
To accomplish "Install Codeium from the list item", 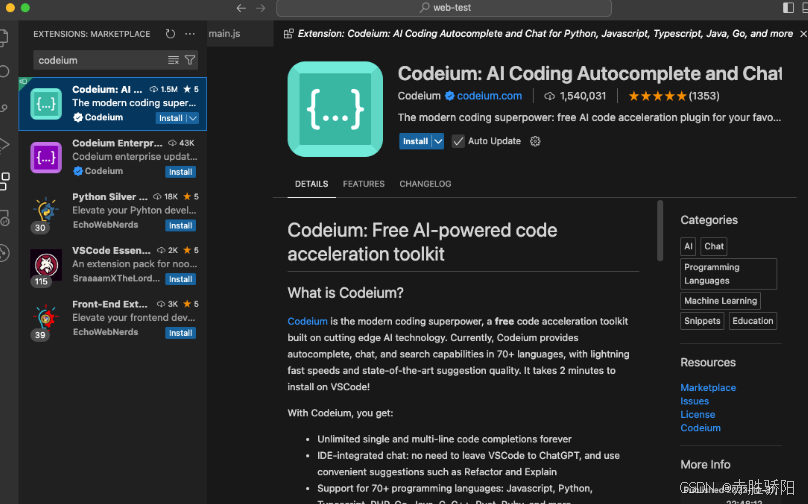I will (x=171, y=118).
